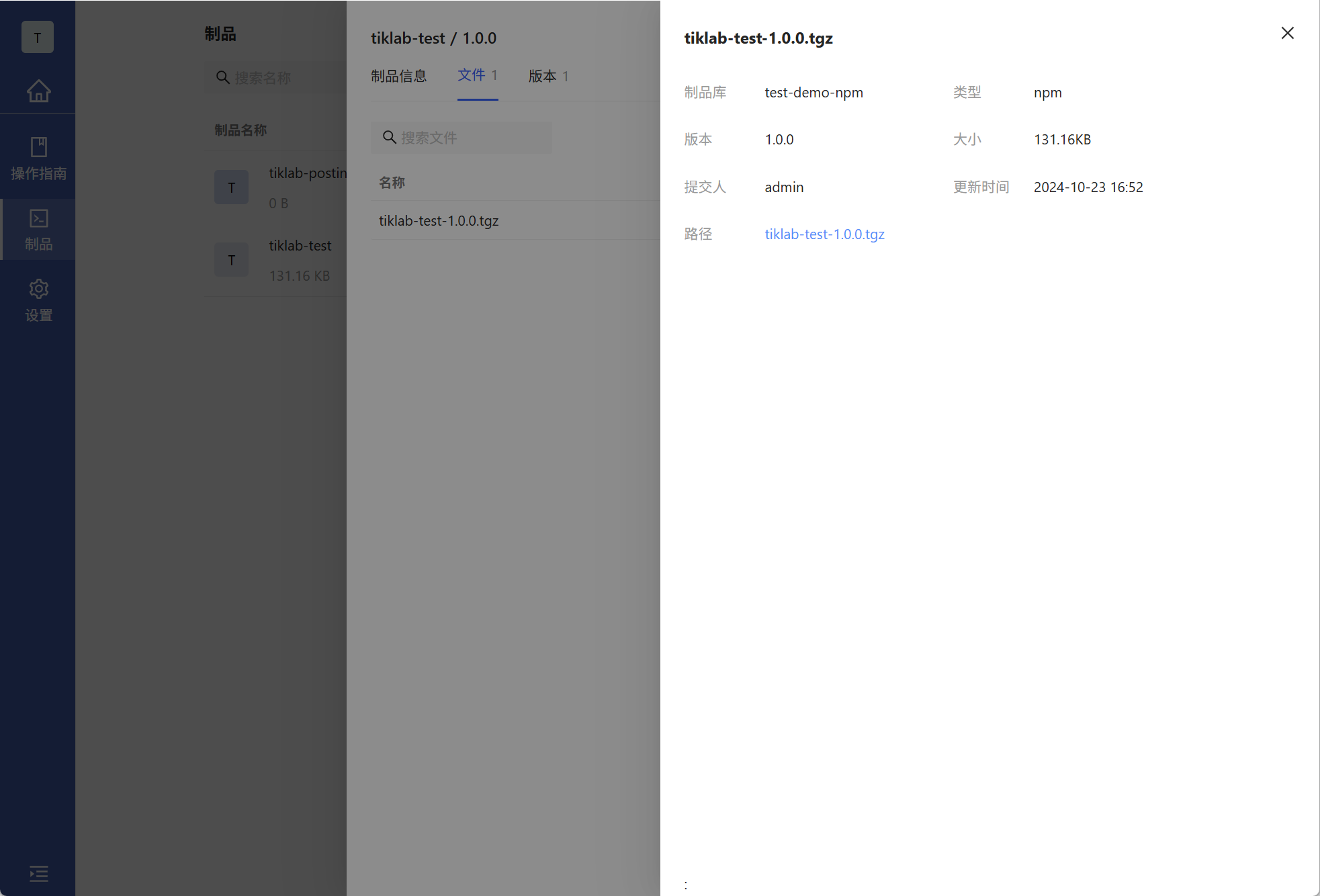Select the 文件 tab
The height and width of the screenshot is (896, 1320).
point(477,75)
